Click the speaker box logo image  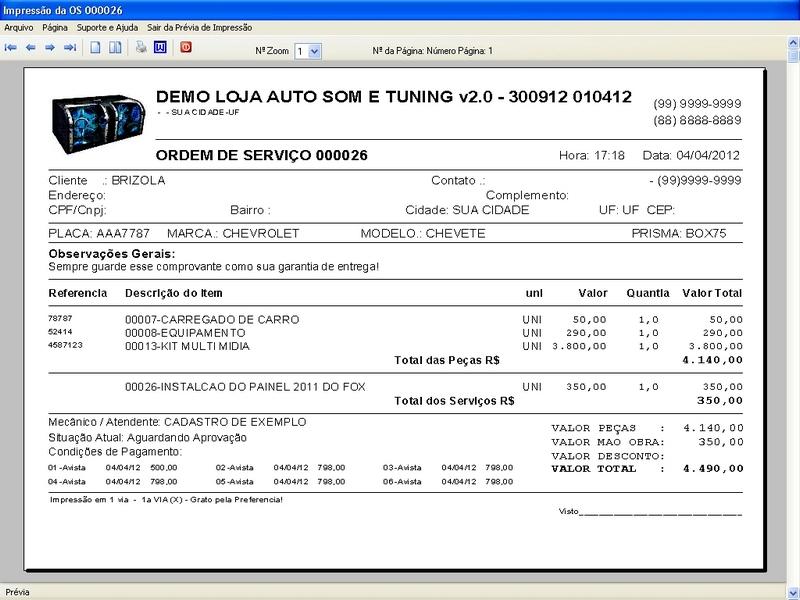(97, 119)
